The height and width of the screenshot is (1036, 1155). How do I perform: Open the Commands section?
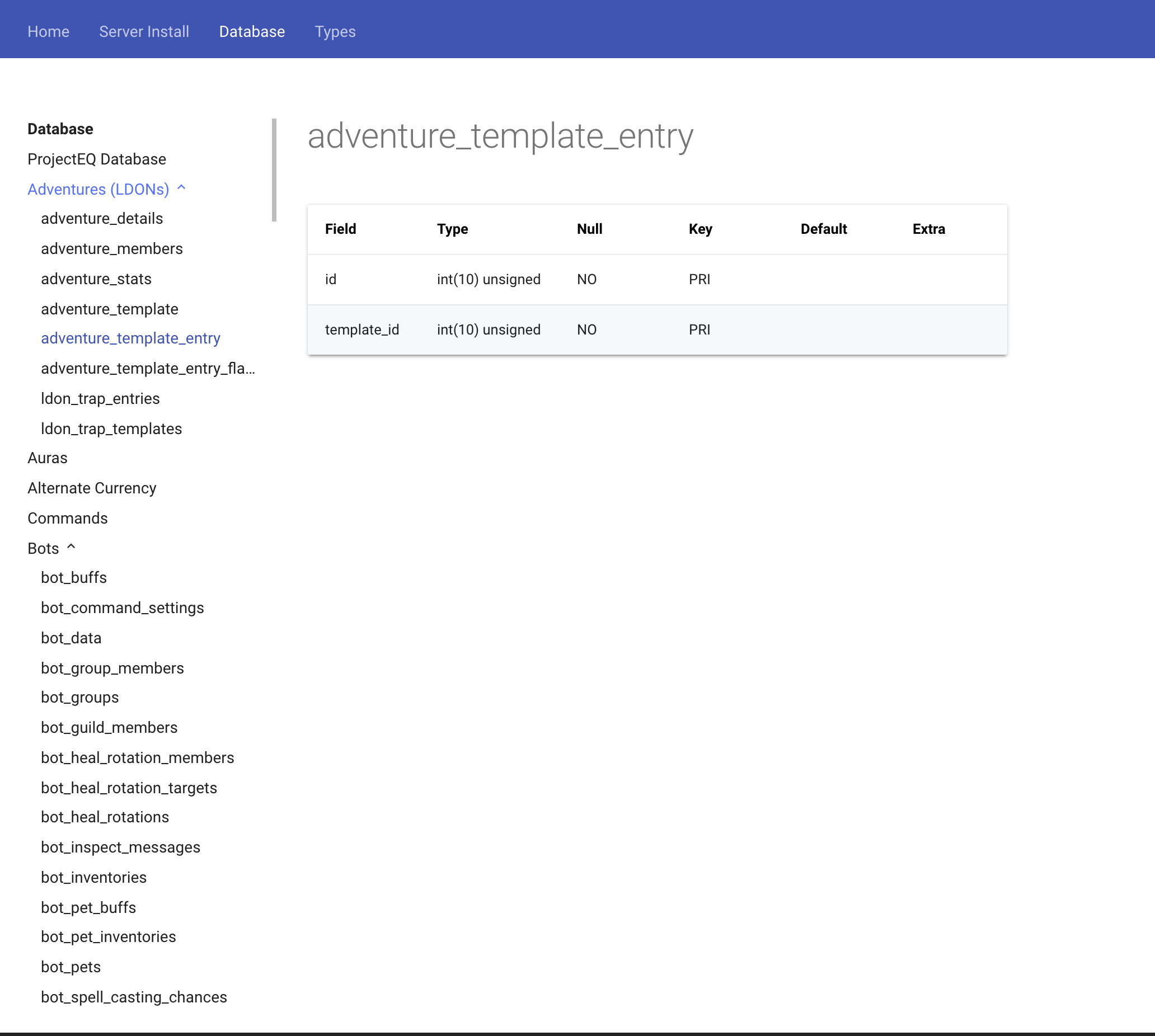pyautogui.click(x=67, y=518)
